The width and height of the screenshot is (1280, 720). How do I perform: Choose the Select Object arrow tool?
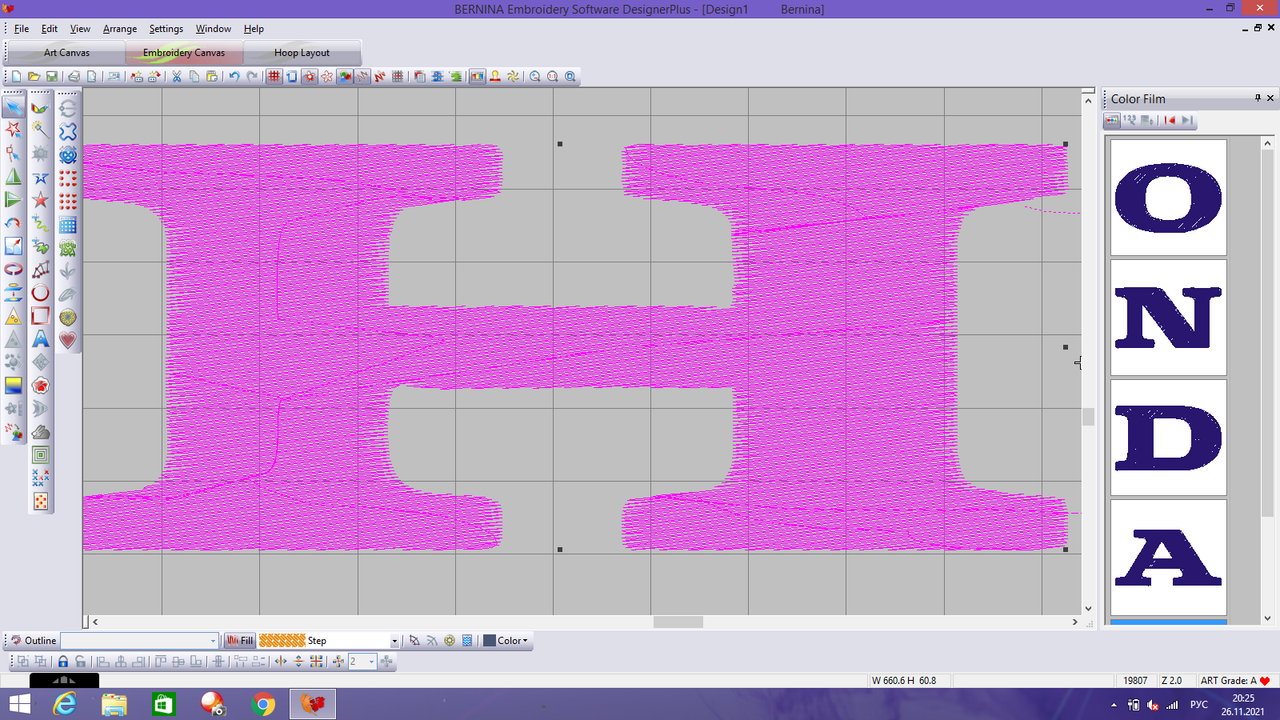pyautogui.click(x=14, y=108)
